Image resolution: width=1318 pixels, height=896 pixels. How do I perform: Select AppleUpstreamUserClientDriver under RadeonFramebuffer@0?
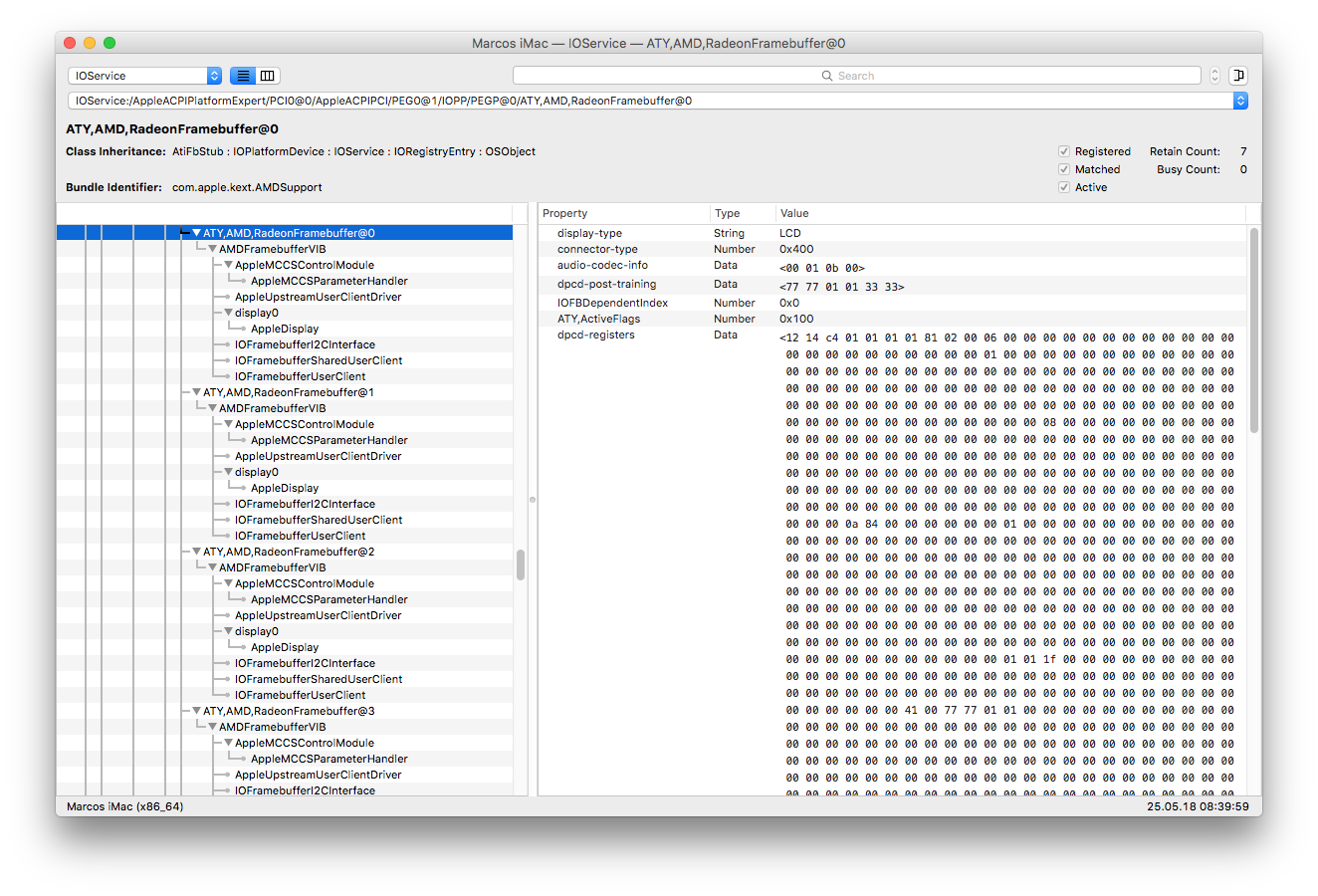pos(319,297)
